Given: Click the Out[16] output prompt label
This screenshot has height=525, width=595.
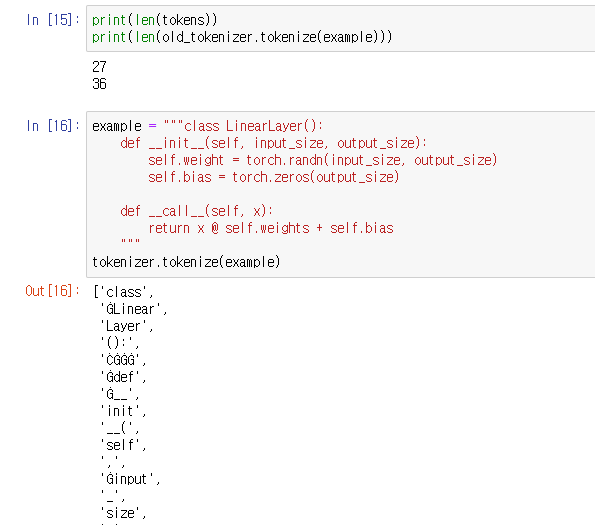Looking at the screenshot, I should 53,291.
